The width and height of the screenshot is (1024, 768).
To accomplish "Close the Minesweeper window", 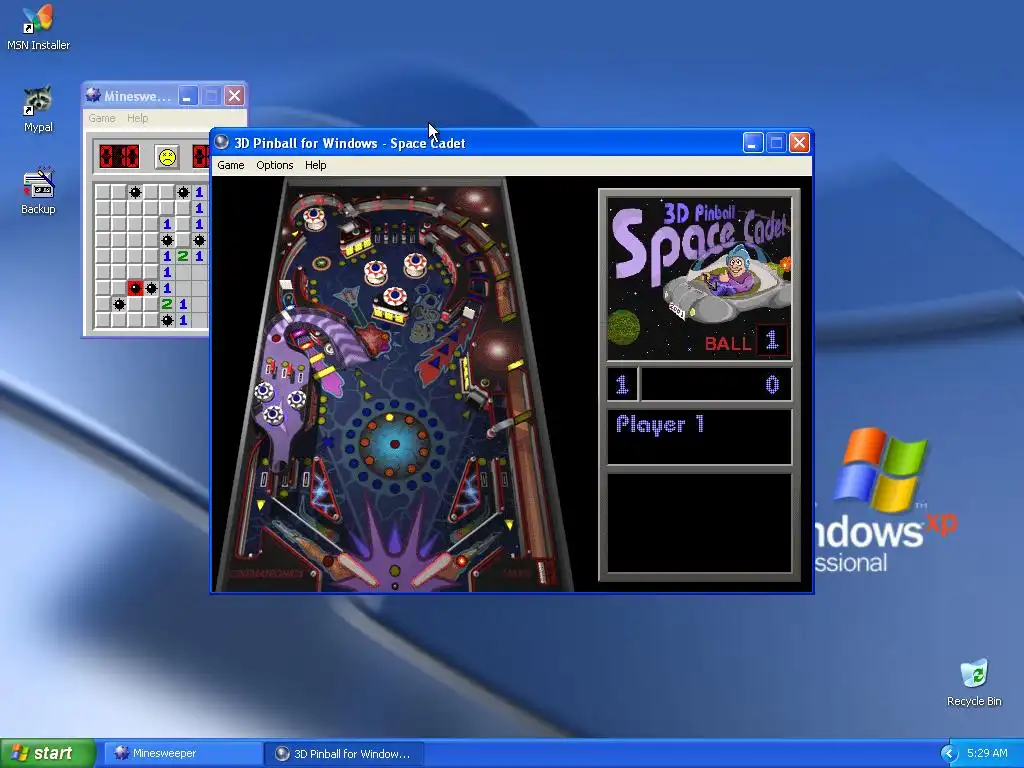I will pyautogui.click(x=234, y=96).
